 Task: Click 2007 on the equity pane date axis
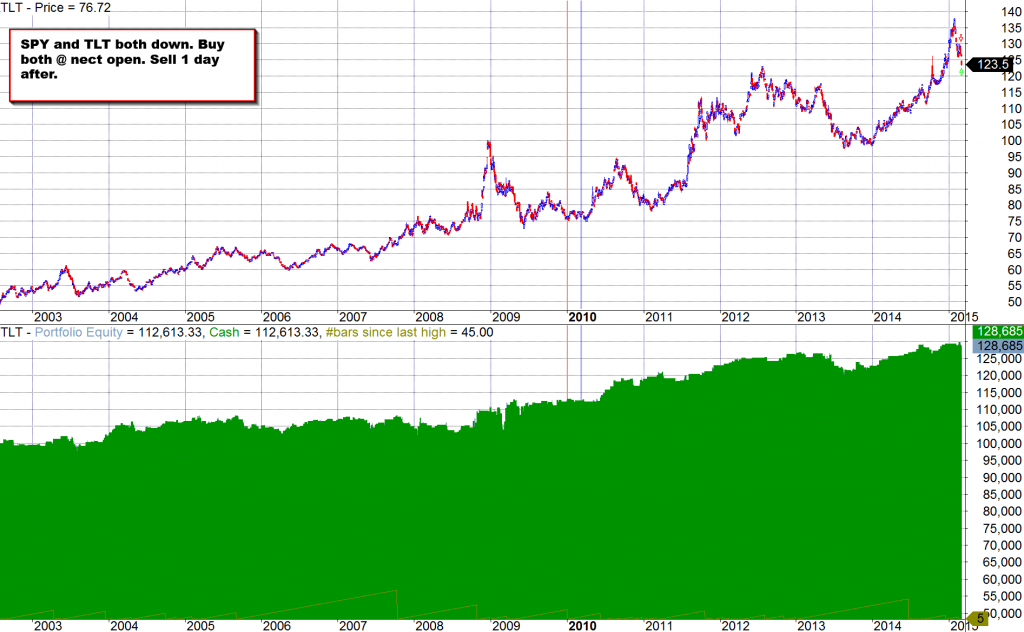353,625
